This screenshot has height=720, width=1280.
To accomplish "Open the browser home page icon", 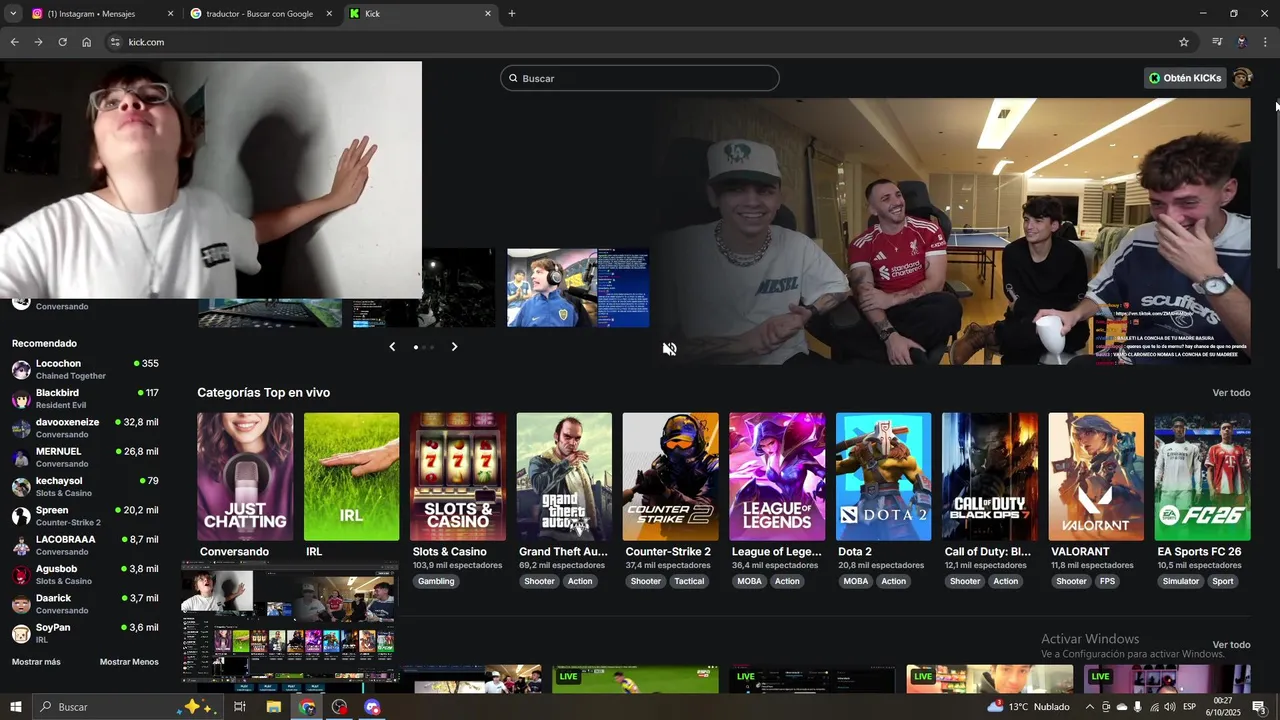I will click(x=86, y=42).
